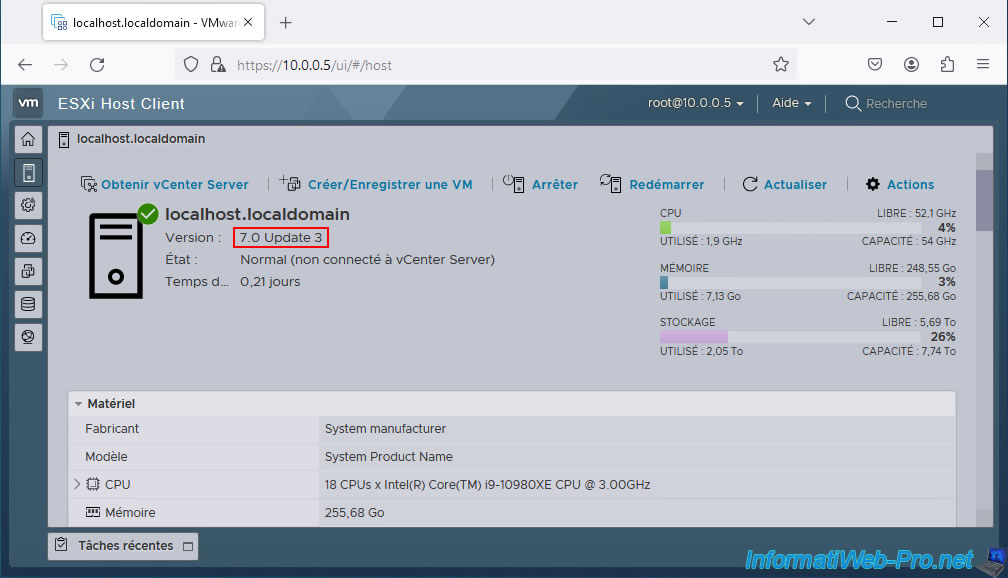The width and height of the screenshot is (1008, 578).
Task: Expand the CPU hardware row
Action: click(x=77, y=485)
